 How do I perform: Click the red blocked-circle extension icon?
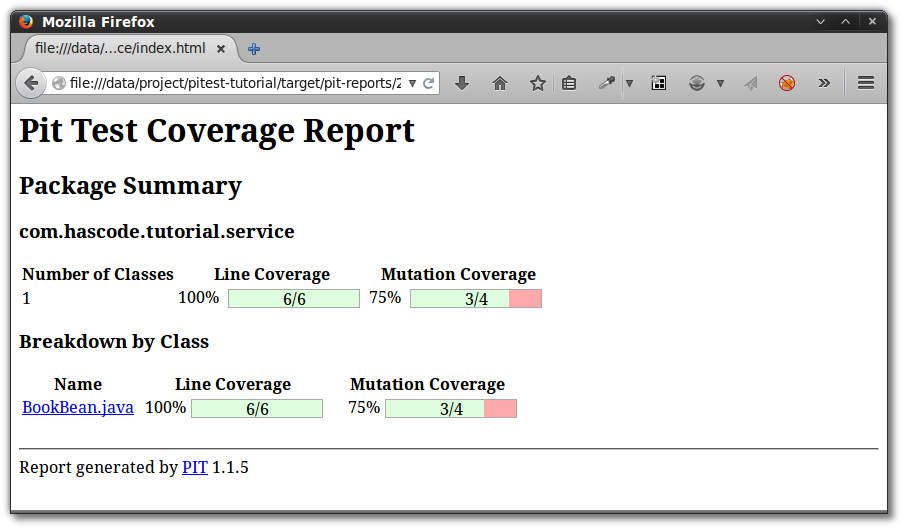point(787,83)
